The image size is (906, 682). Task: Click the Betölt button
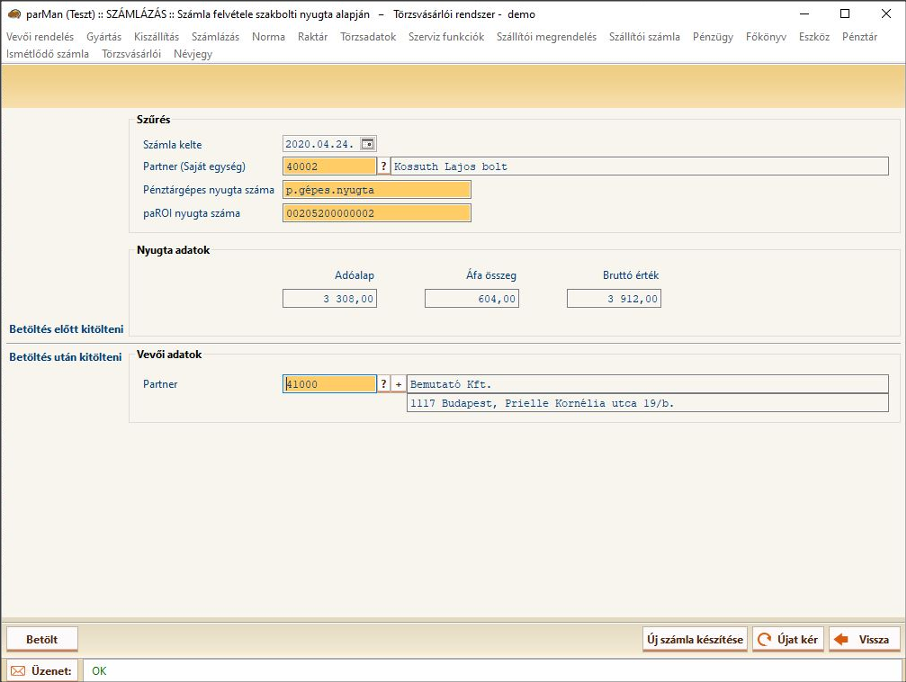[x=42, y=639]
